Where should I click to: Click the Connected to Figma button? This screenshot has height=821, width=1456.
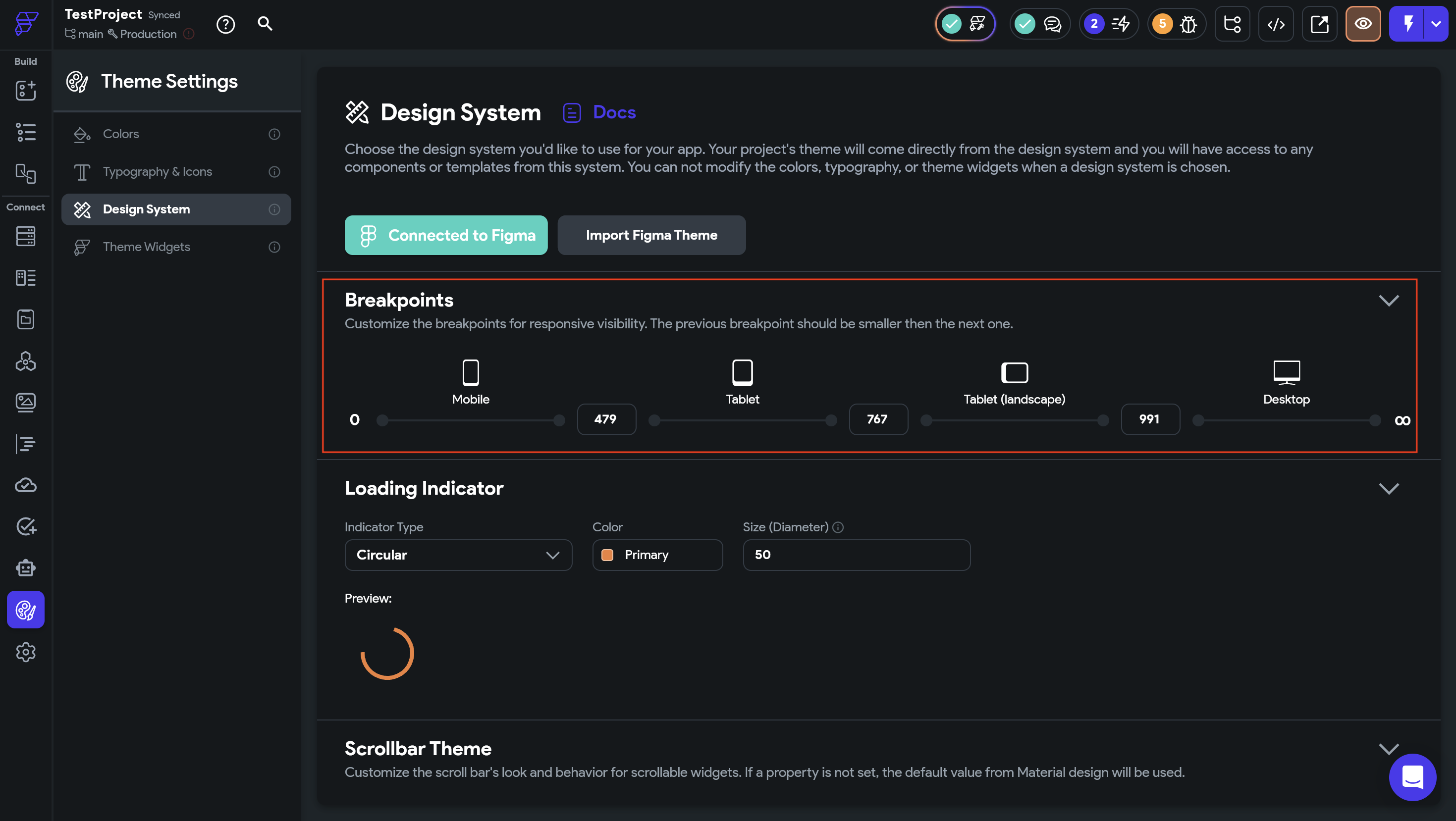pos(446,235)
